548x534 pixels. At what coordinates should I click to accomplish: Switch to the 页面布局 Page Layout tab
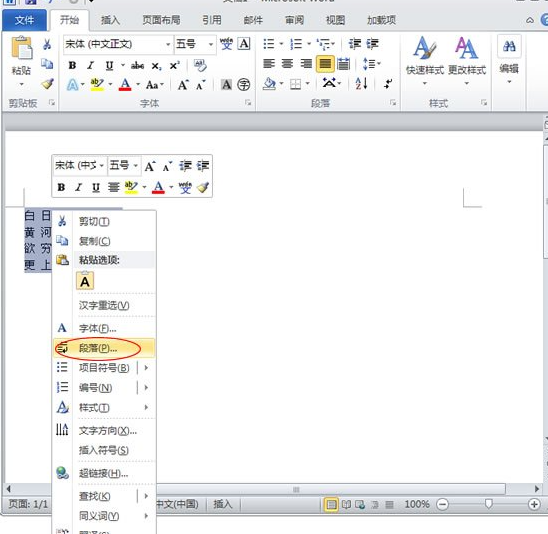(161, 20)
